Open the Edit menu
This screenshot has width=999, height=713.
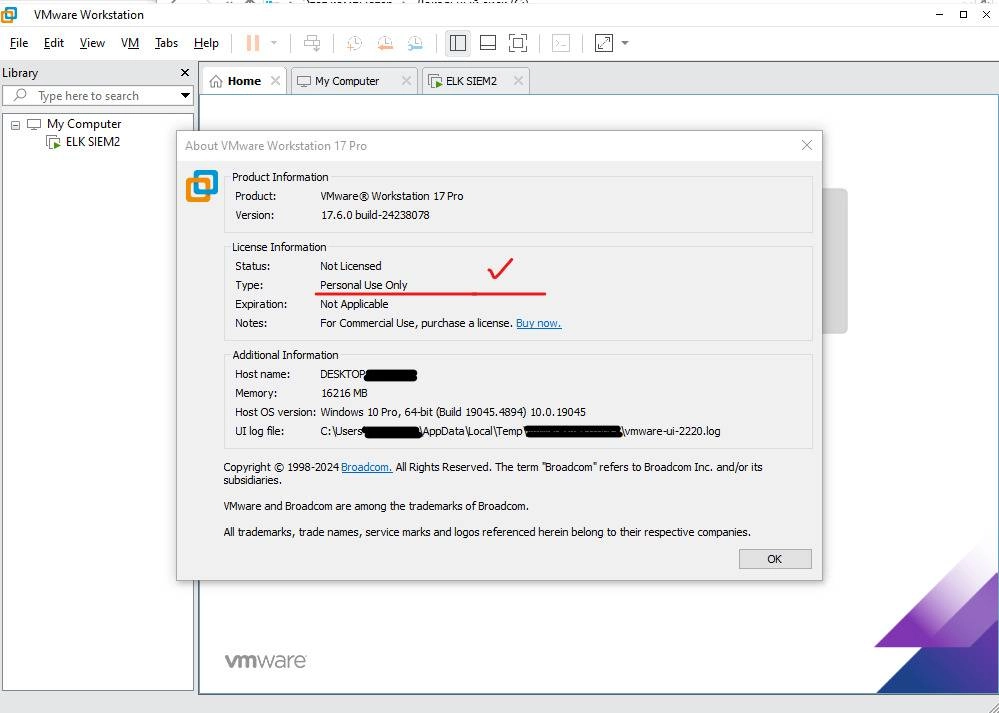pos(54,43)
